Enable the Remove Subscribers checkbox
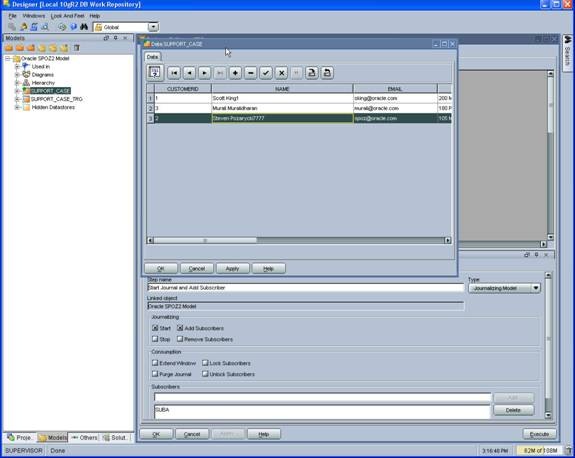The width and height of the screenshot is (575, 458). click(180, 339)
